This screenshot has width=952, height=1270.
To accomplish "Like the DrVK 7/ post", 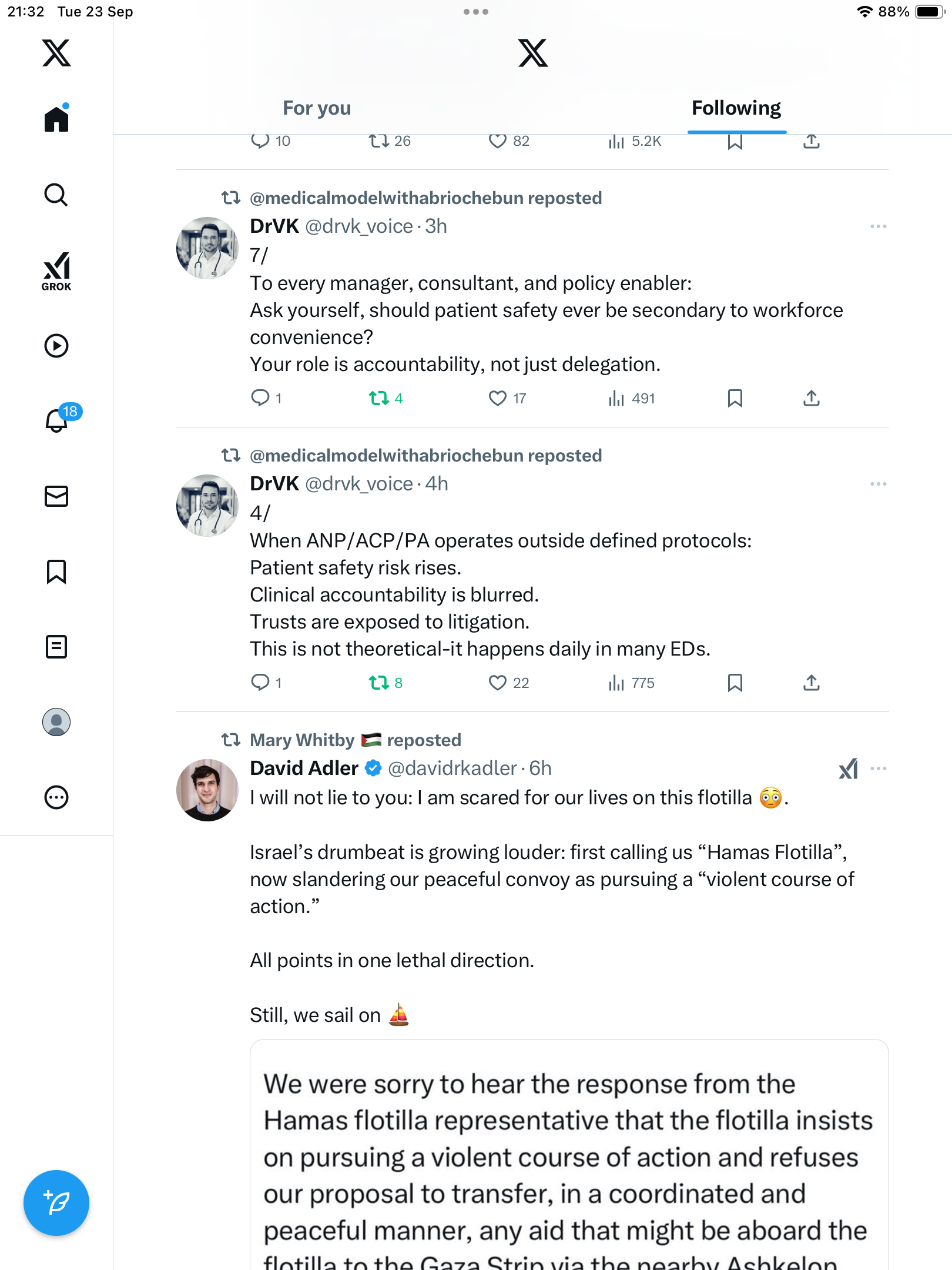I will pos(498,398).
